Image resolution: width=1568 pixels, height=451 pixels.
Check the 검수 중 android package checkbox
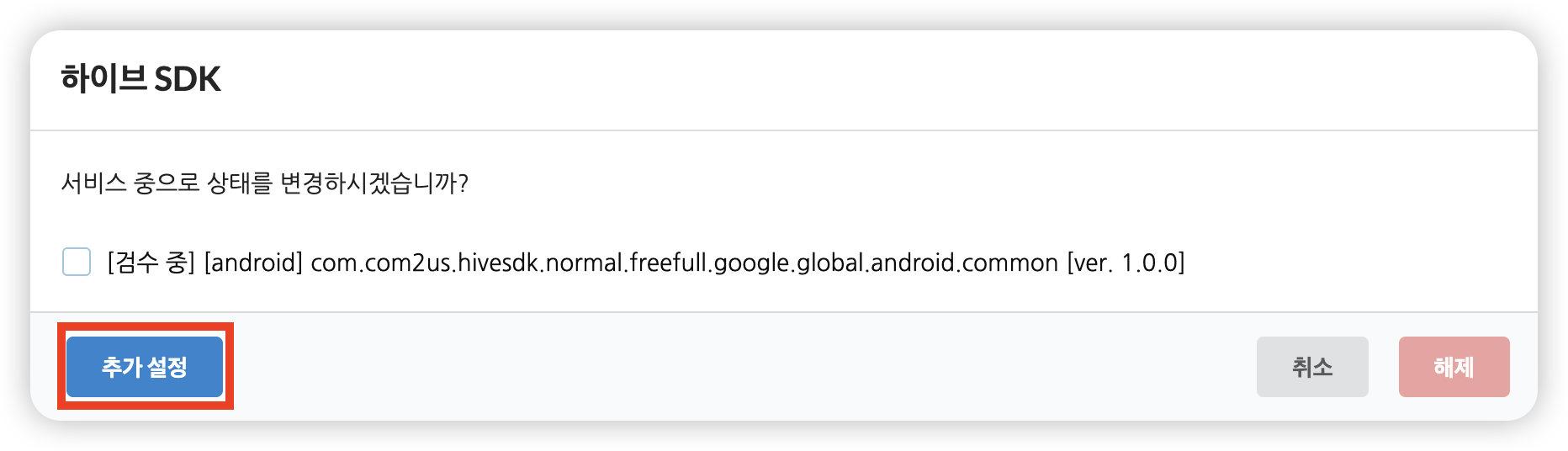pos(77,262)
